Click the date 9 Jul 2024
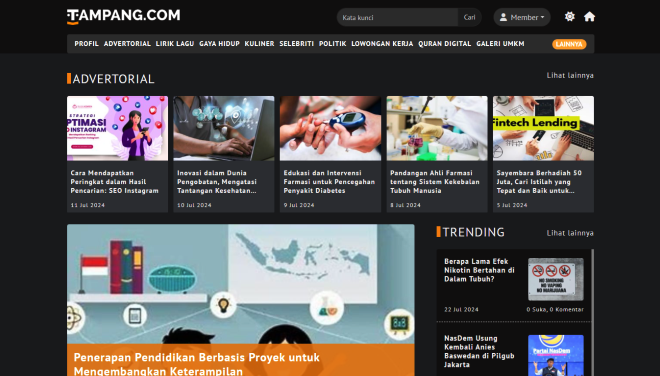This screenshot has width=660, height=376. pyautogui.click(x=299, y=205)
